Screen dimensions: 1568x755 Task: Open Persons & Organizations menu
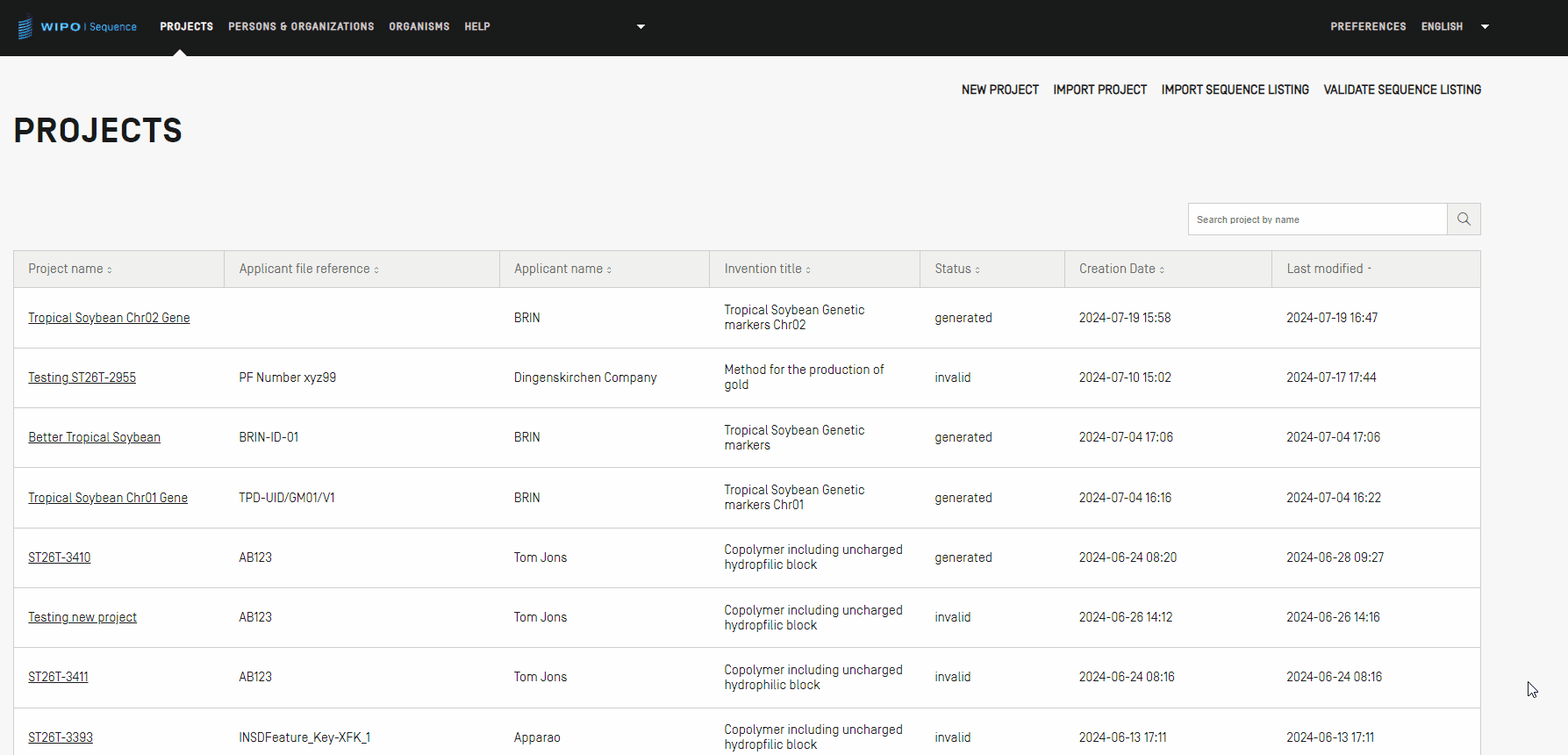[x=301, y=27]
